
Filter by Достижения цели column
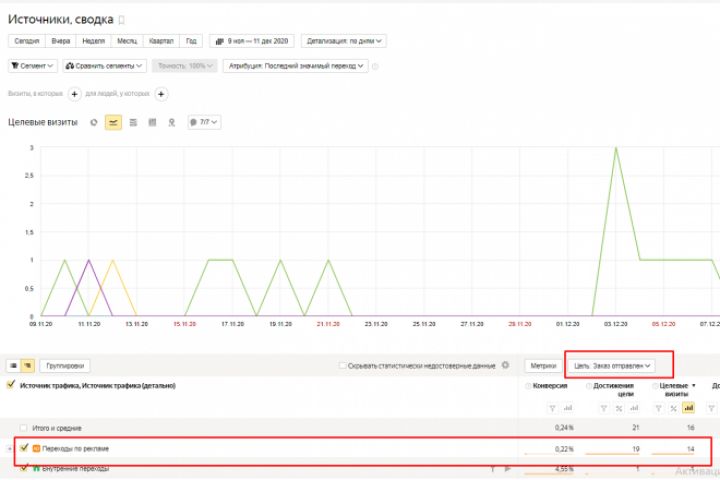coord(604,408)
